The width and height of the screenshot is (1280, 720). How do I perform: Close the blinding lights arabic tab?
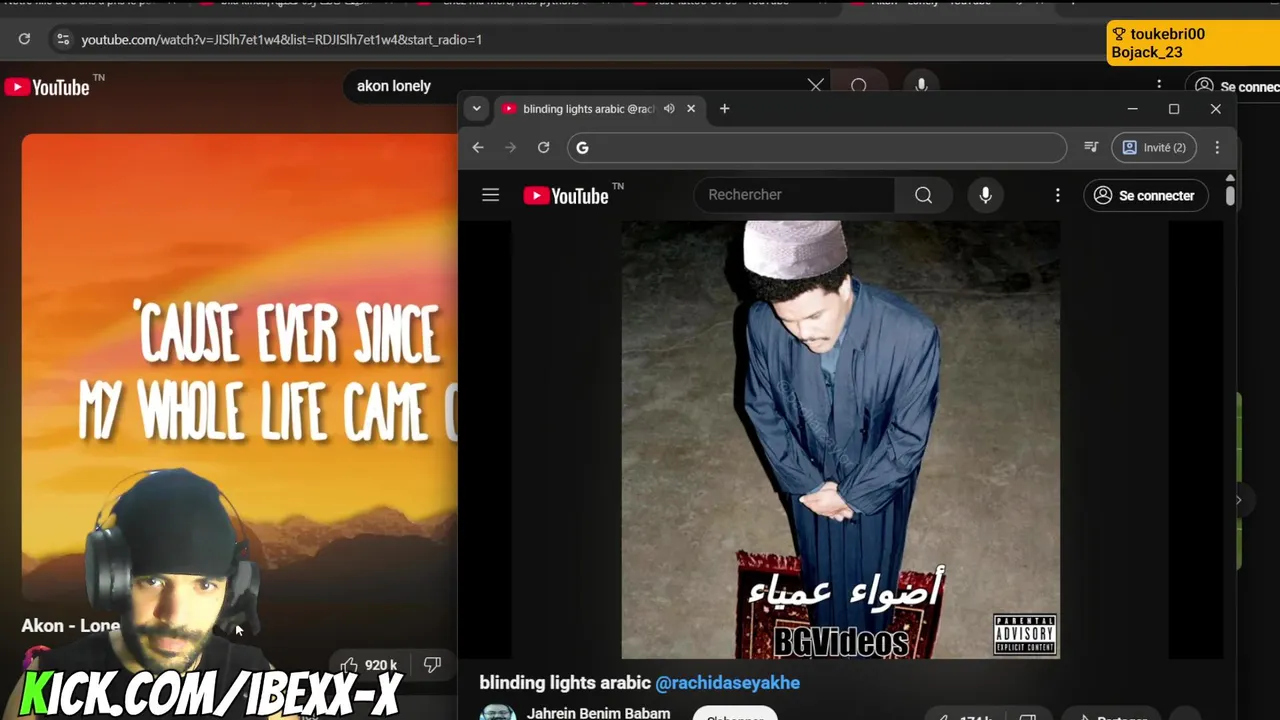pyautogui.click(x=690, y=108)
